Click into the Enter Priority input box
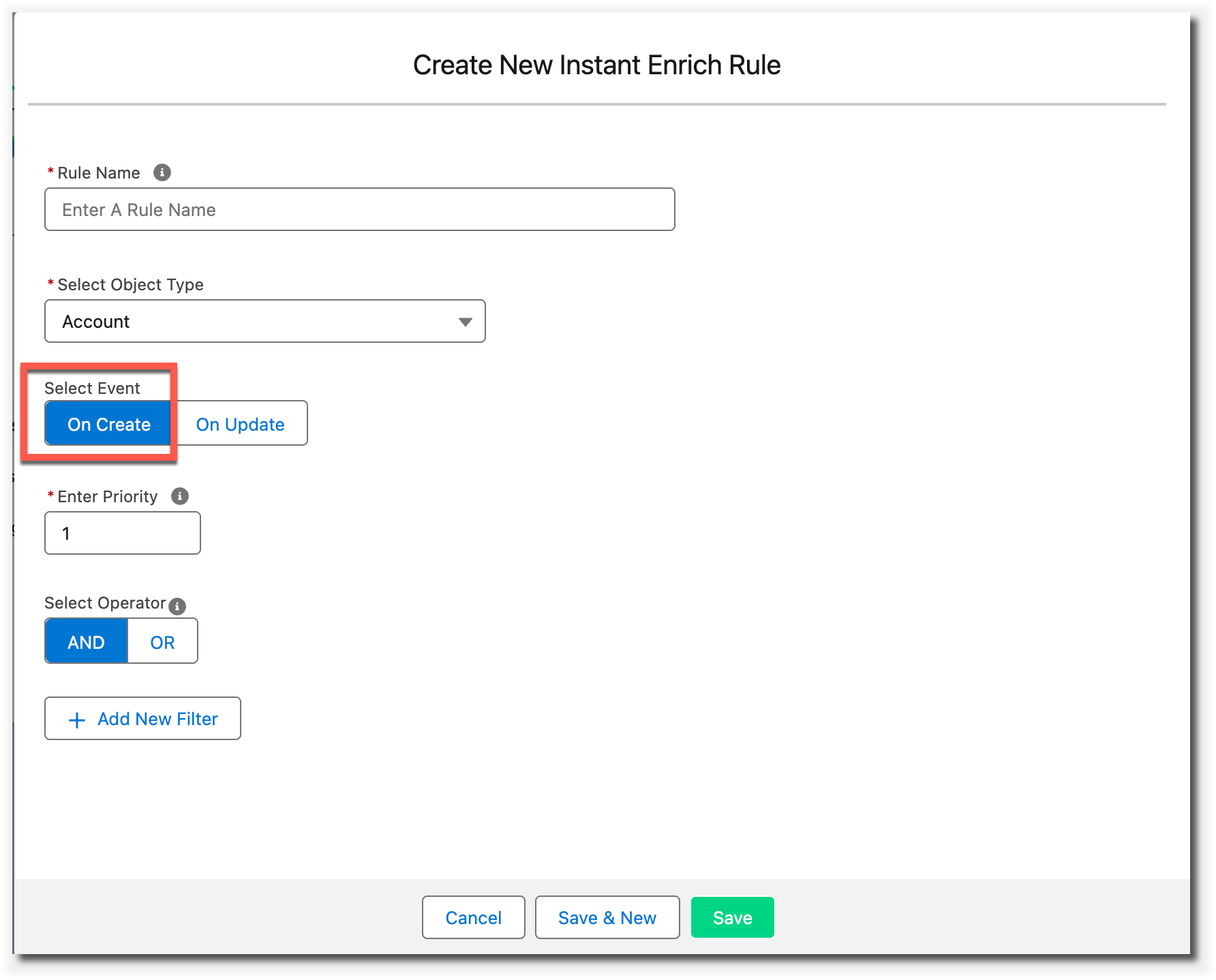 pos(123,533)
